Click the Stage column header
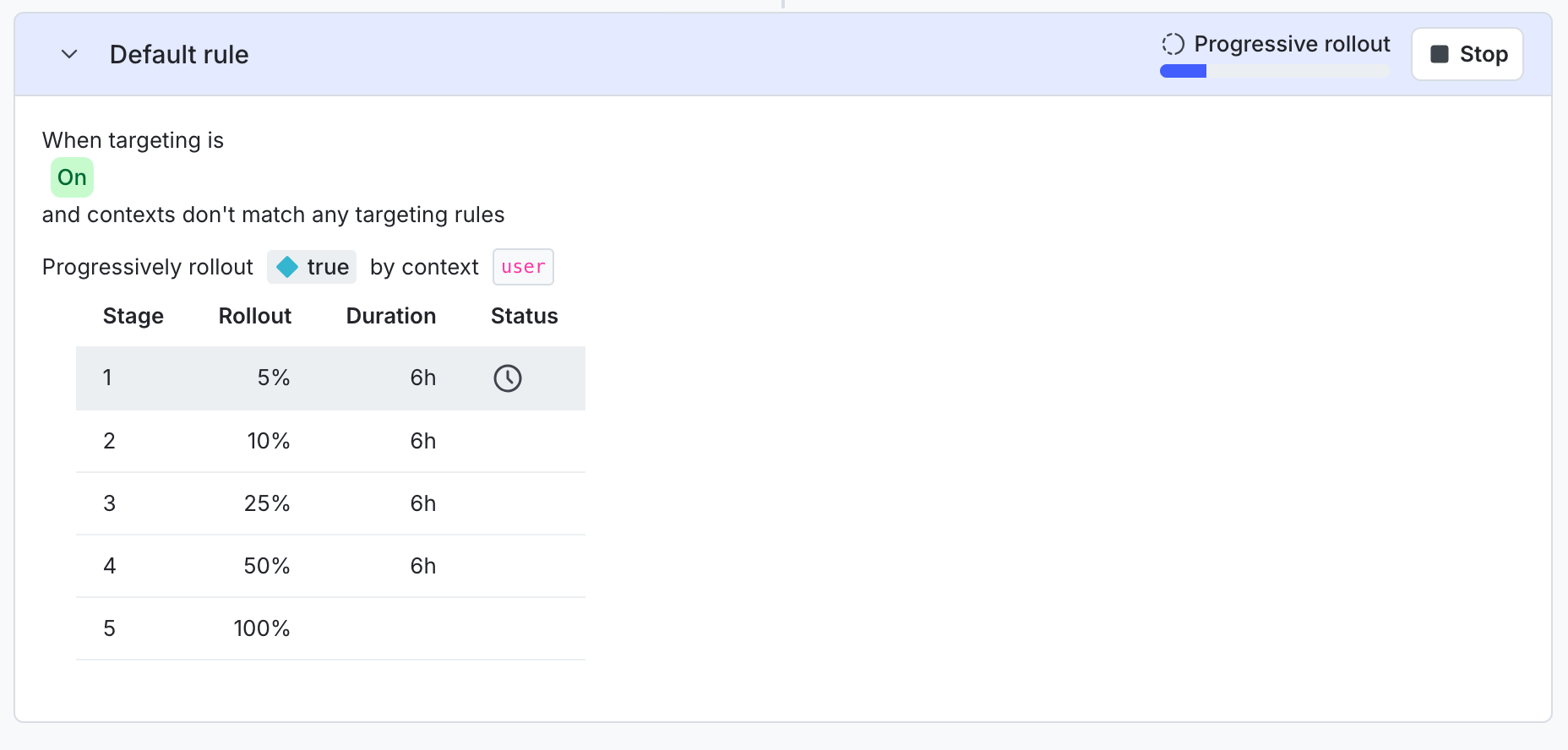This screenshot has width=1568, height=750. coord(133,316)
